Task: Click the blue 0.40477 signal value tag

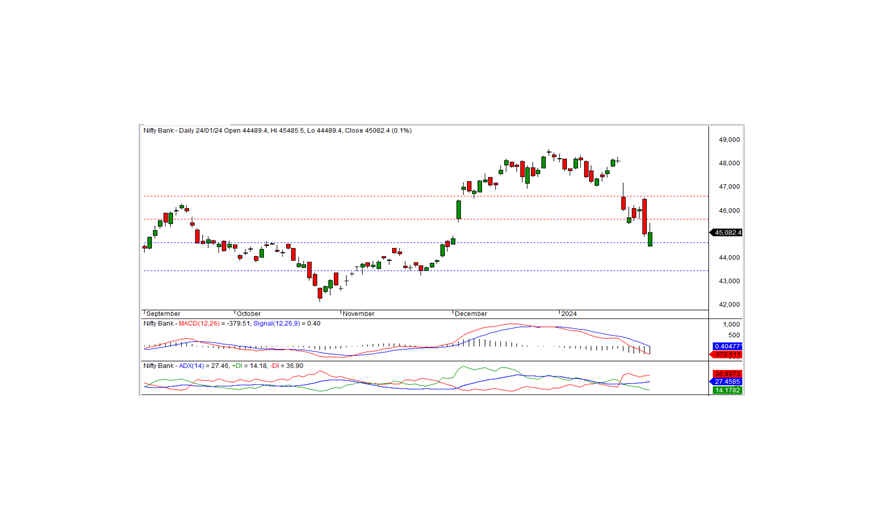Action: pyautogui.click(x=727, y=346)
